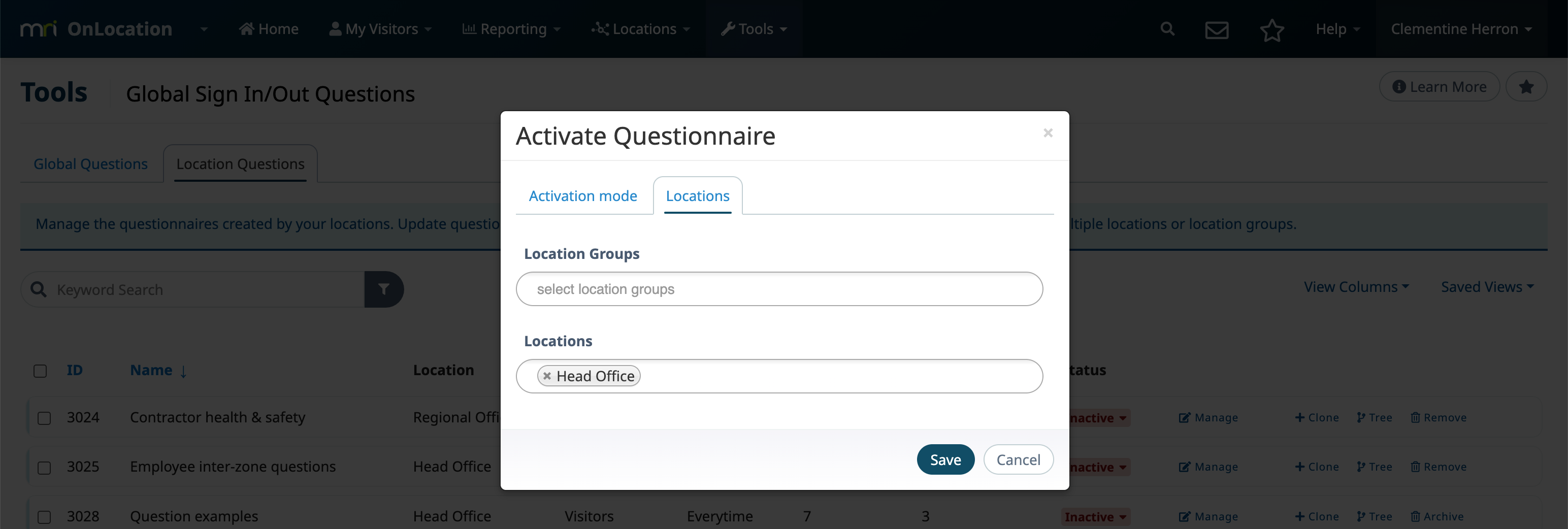Switch to the Activation mode tab

pos(582,196)
